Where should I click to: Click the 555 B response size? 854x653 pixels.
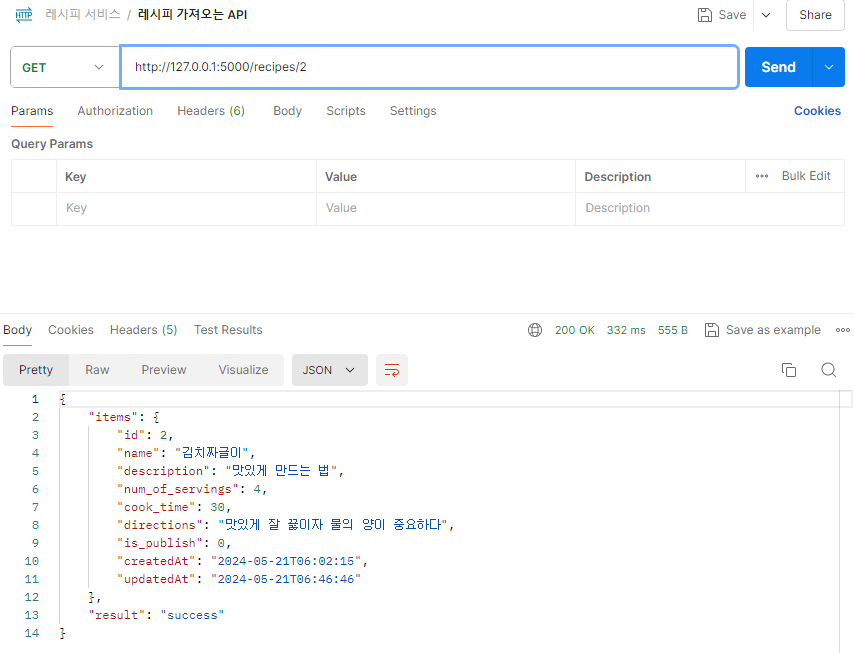click(x=673, y=330)
